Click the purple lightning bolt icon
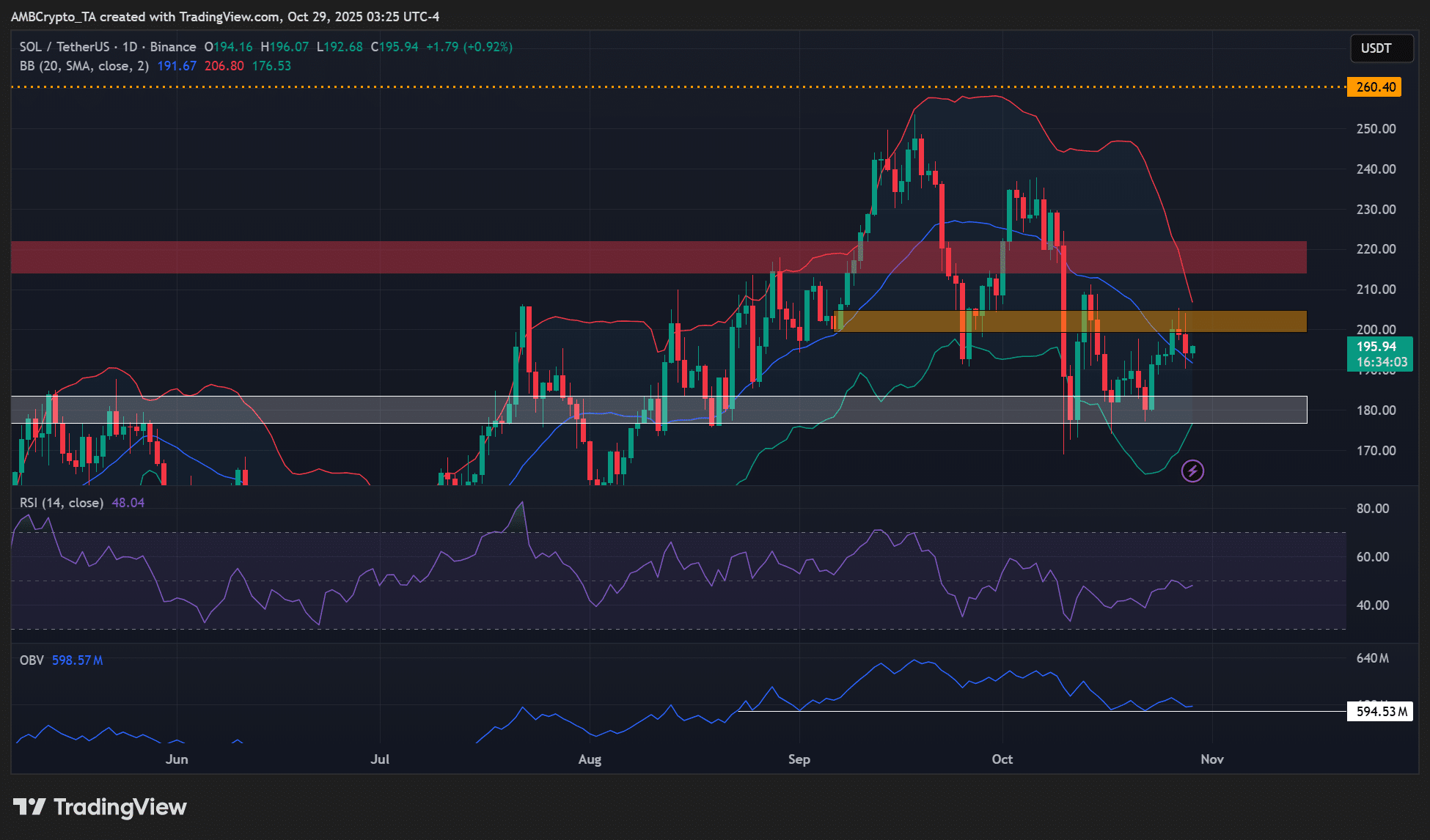The width and height of the screenshot is (1430, 840). (x=1192, y=471)
